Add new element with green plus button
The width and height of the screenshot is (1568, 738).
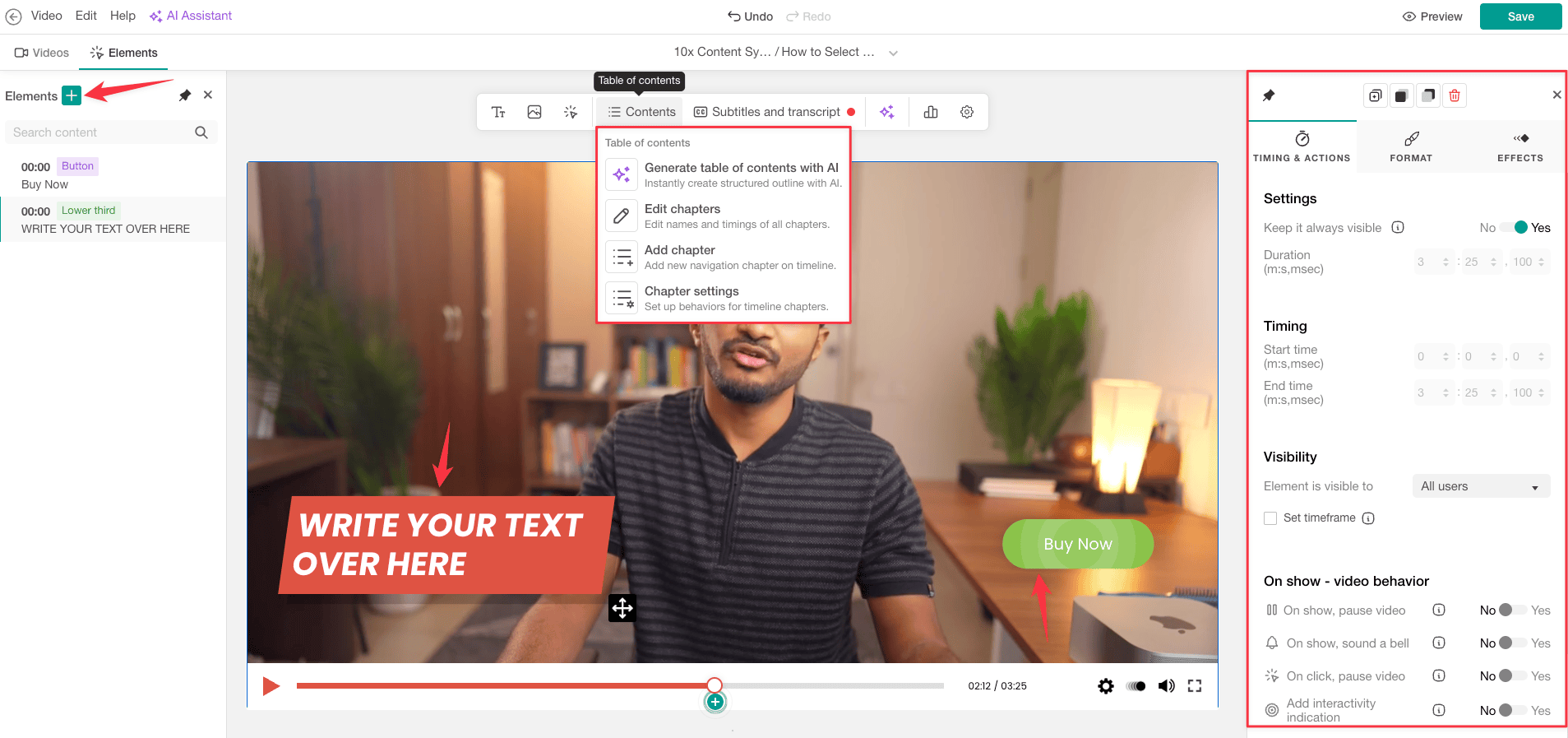[72, 95]
